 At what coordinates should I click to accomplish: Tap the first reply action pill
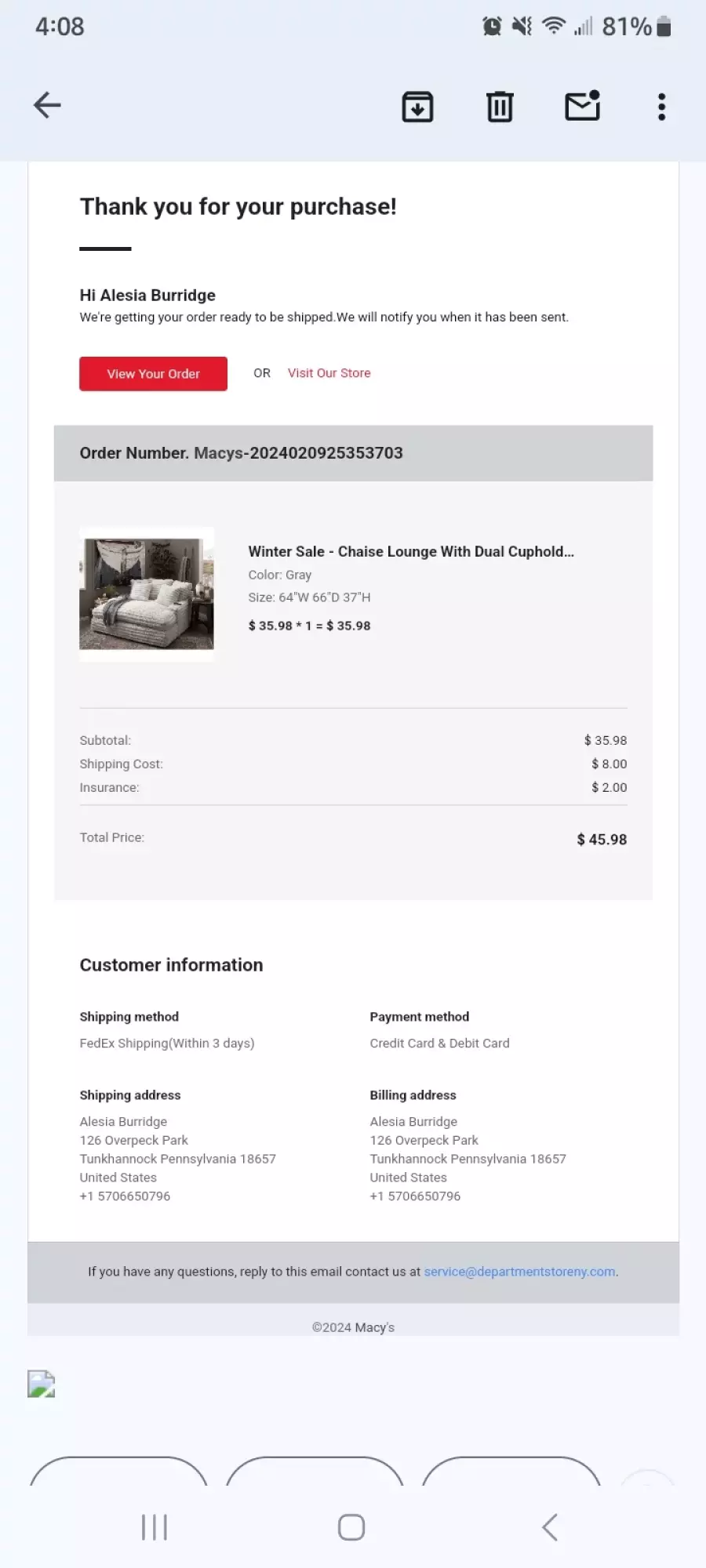pos(118,1471)
